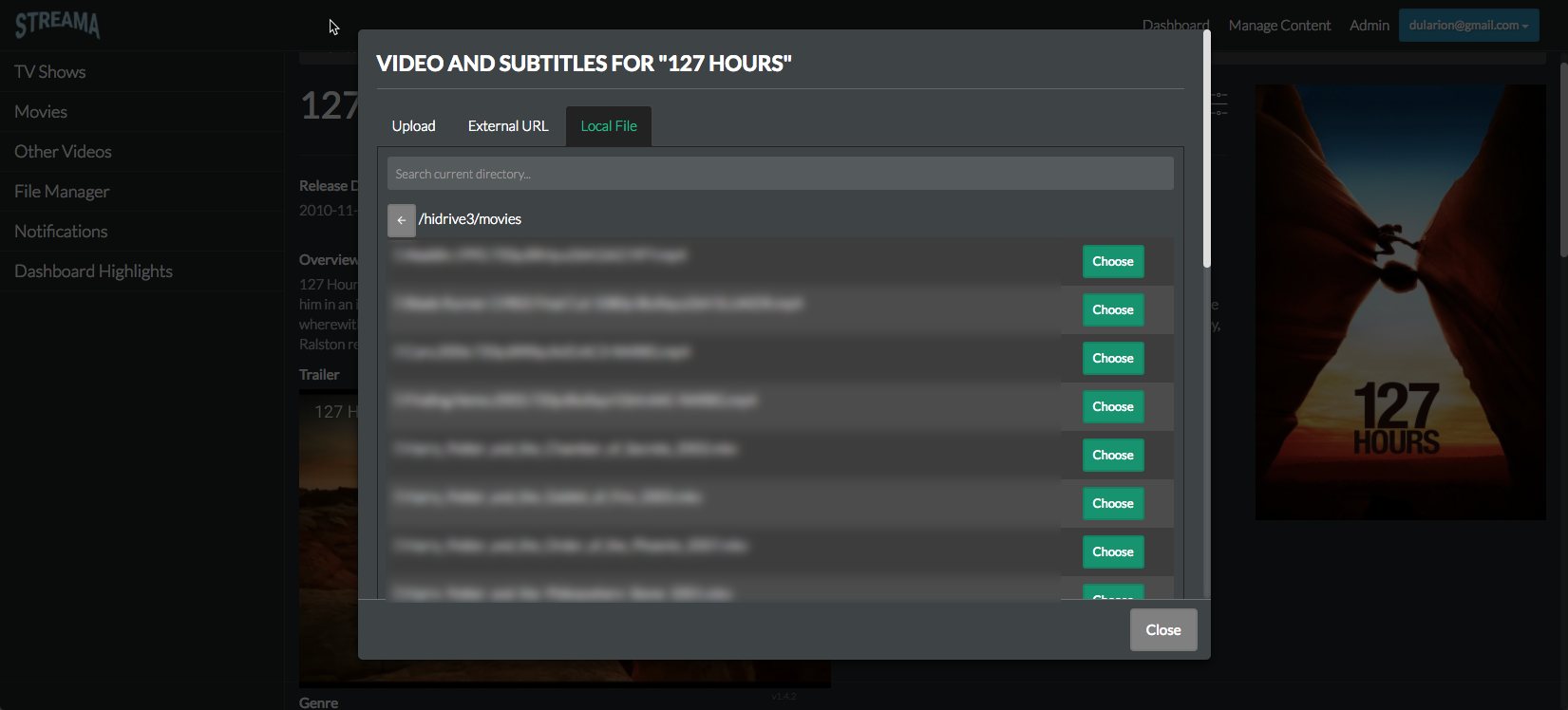Switch to the Upload tab

(413, 126)
